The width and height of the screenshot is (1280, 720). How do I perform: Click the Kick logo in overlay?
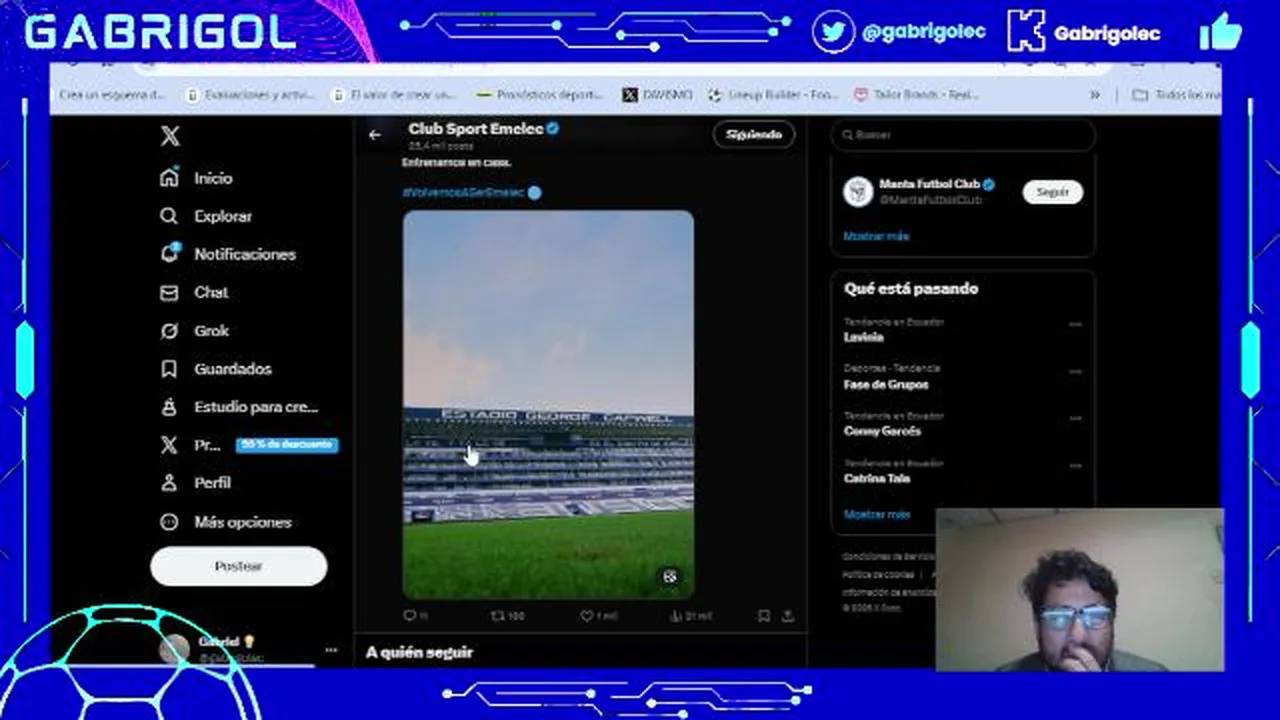click(1026, 31)
